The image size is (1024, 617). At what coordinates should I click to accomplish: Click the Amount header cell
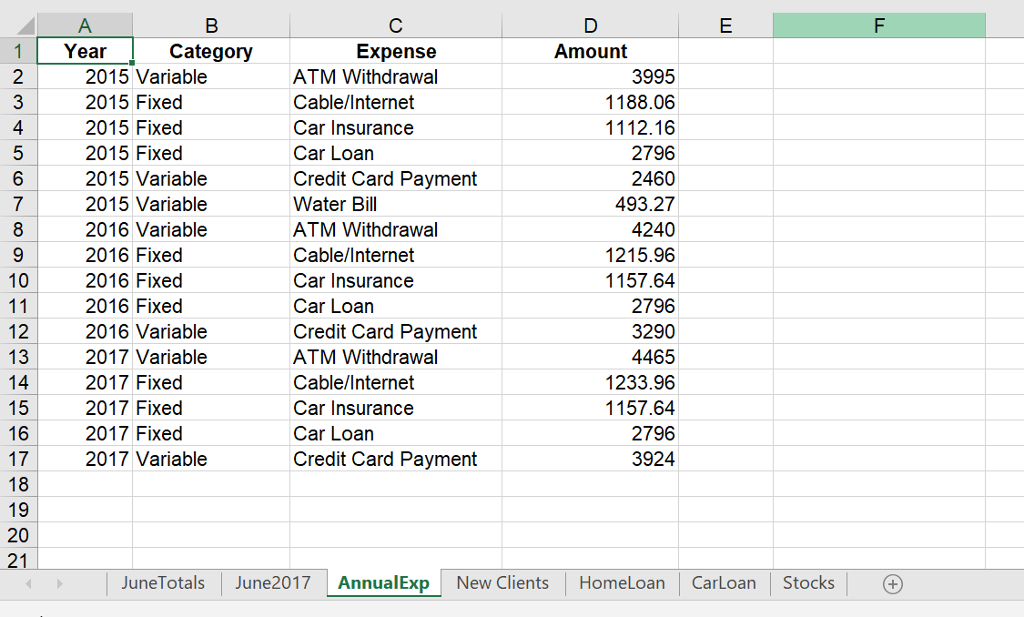click(x=590, y=50)
